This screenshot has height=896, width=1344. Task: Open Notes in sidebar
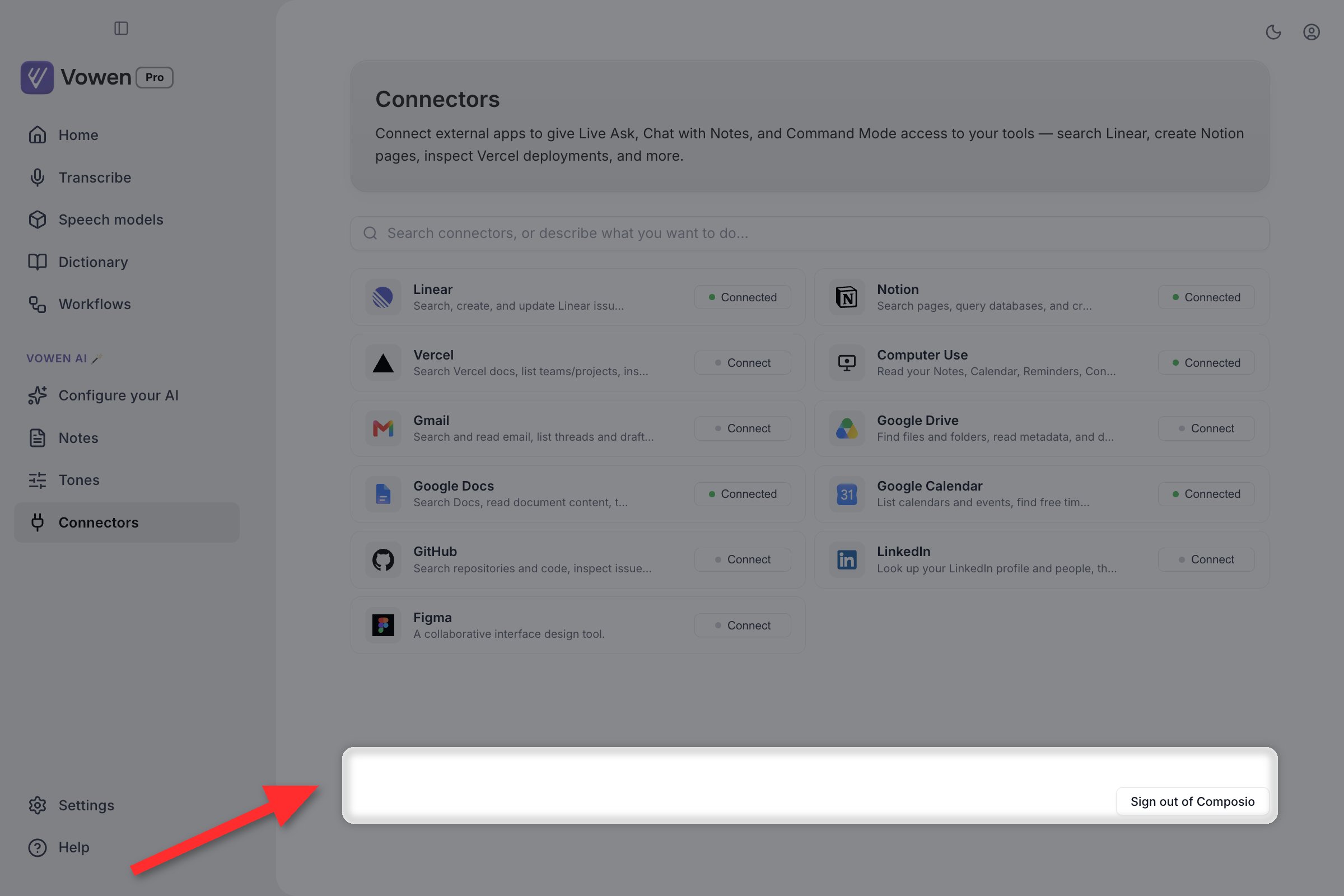127,438
